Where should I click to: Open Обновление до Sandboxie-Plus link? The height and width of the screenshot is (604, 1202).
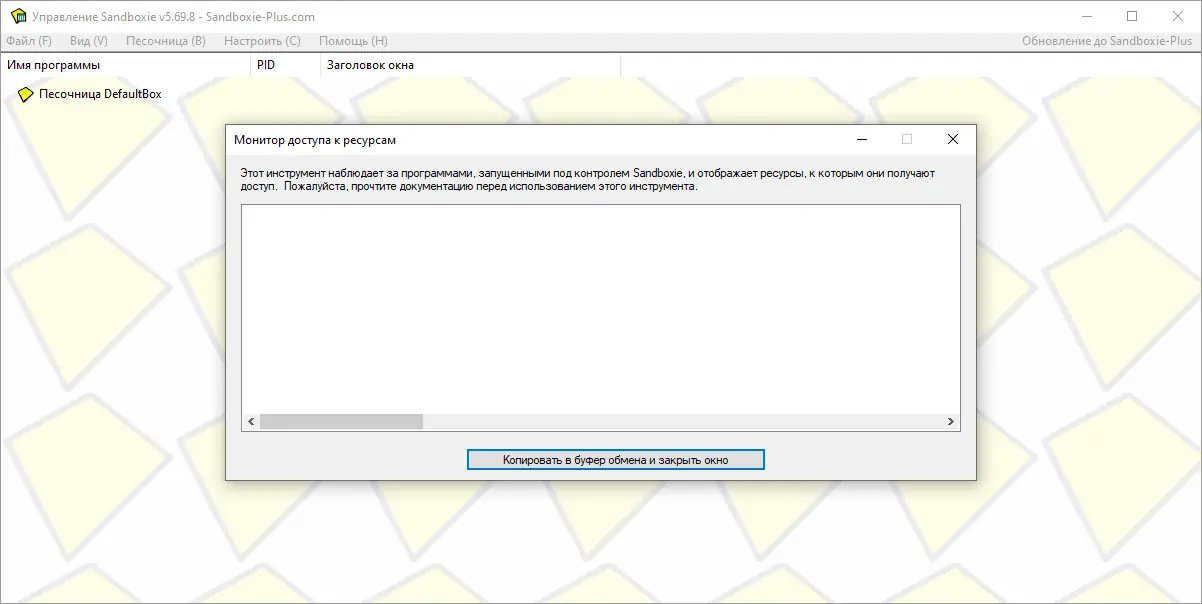1107,41
